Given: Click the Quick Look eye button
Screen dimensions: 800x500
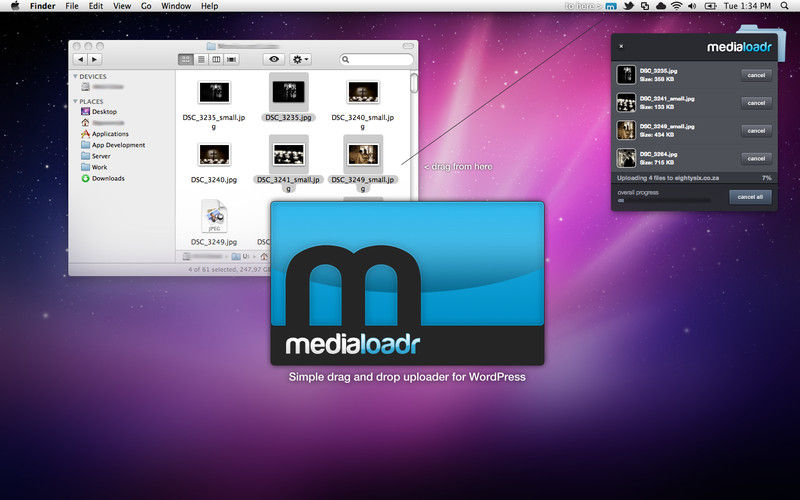Looking at the screenshot, I should point(274,59).
